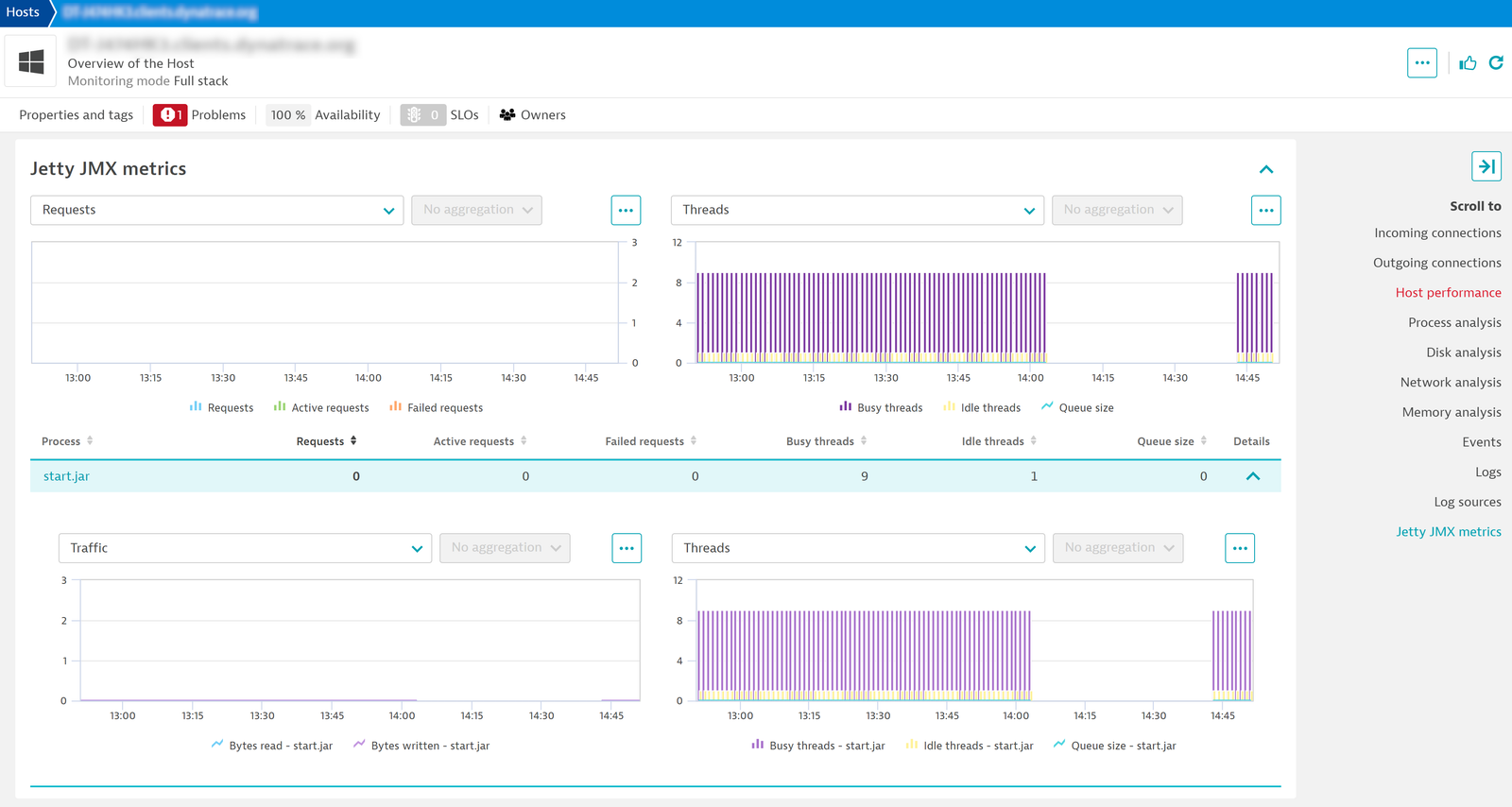Open the host more-options ellipsis button
The height and width of the screenshot is (807, 1512).
(1421, 62)
